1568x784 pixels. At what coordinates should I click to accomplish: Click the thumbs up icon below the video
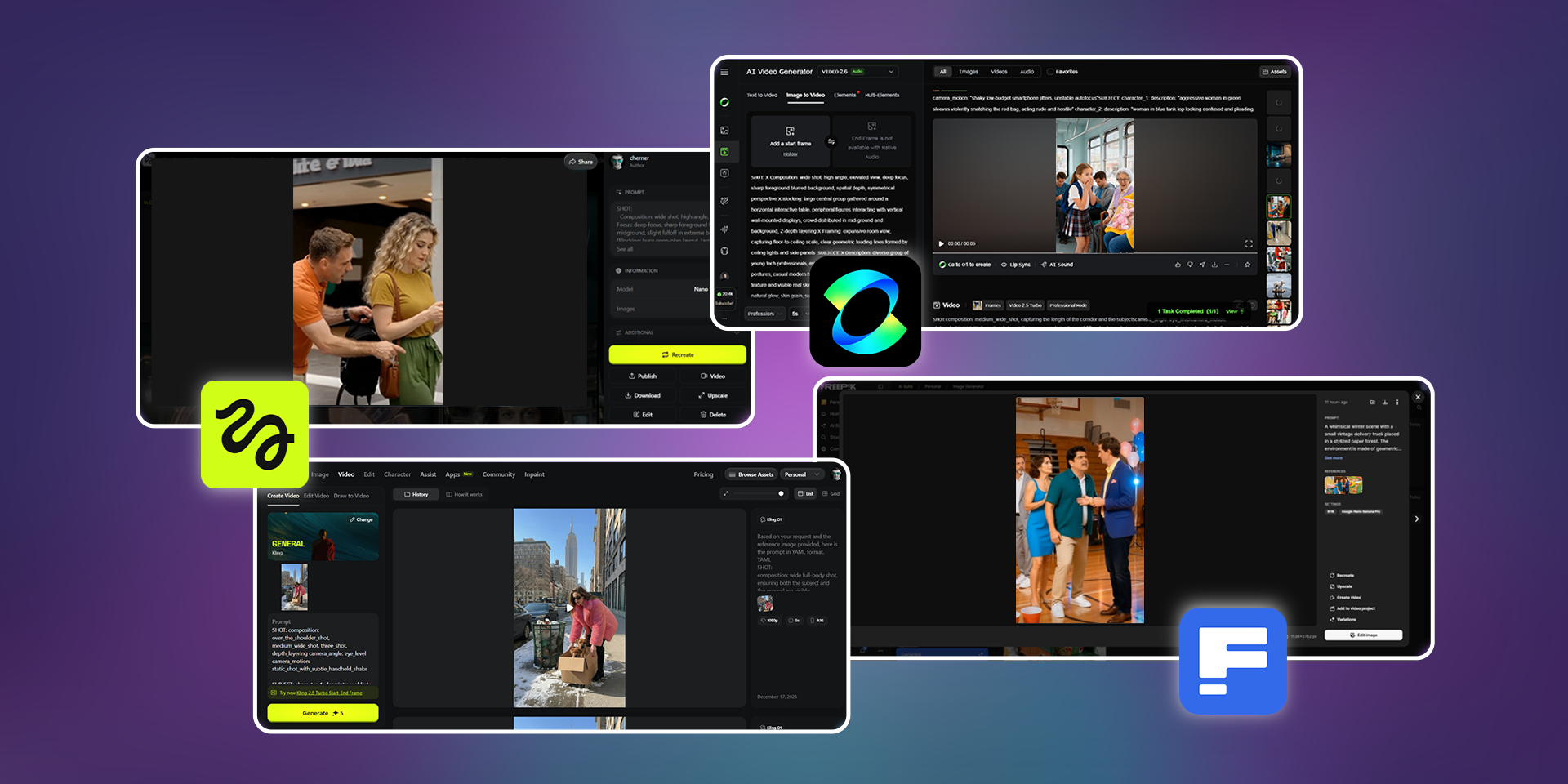1177,265
